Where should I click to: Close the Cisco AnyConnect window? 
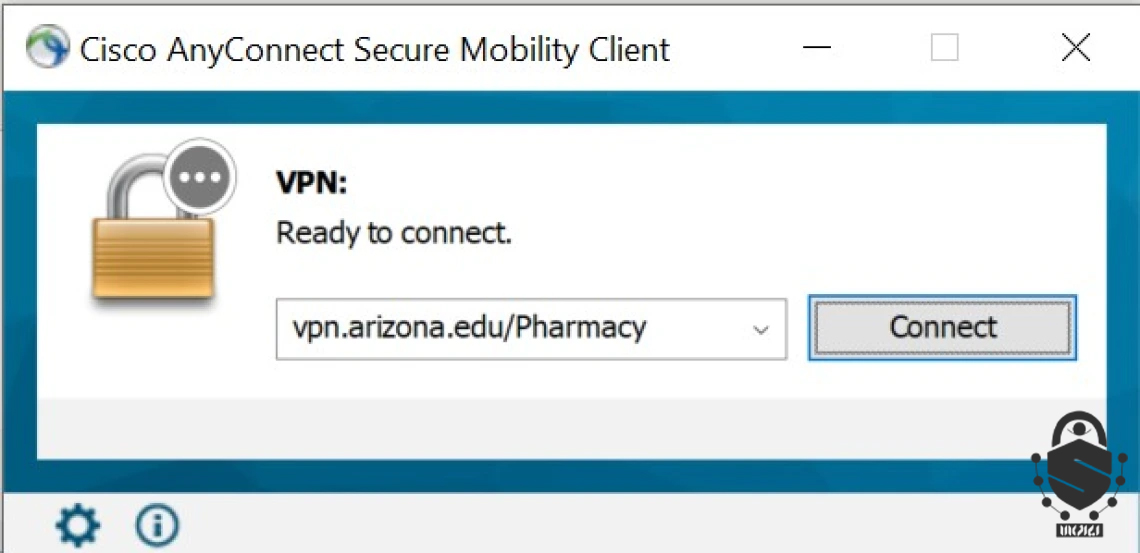1075,49
